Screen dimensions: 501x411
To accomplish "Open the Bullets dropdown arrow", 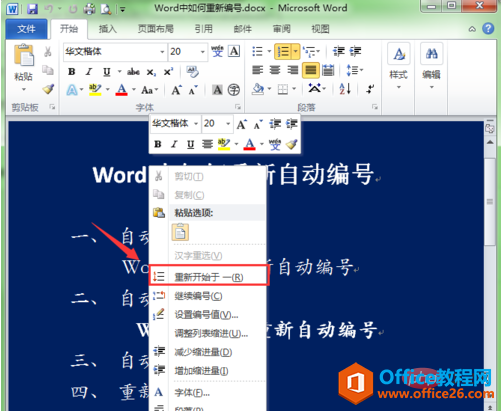I will (x=269, y=51).
